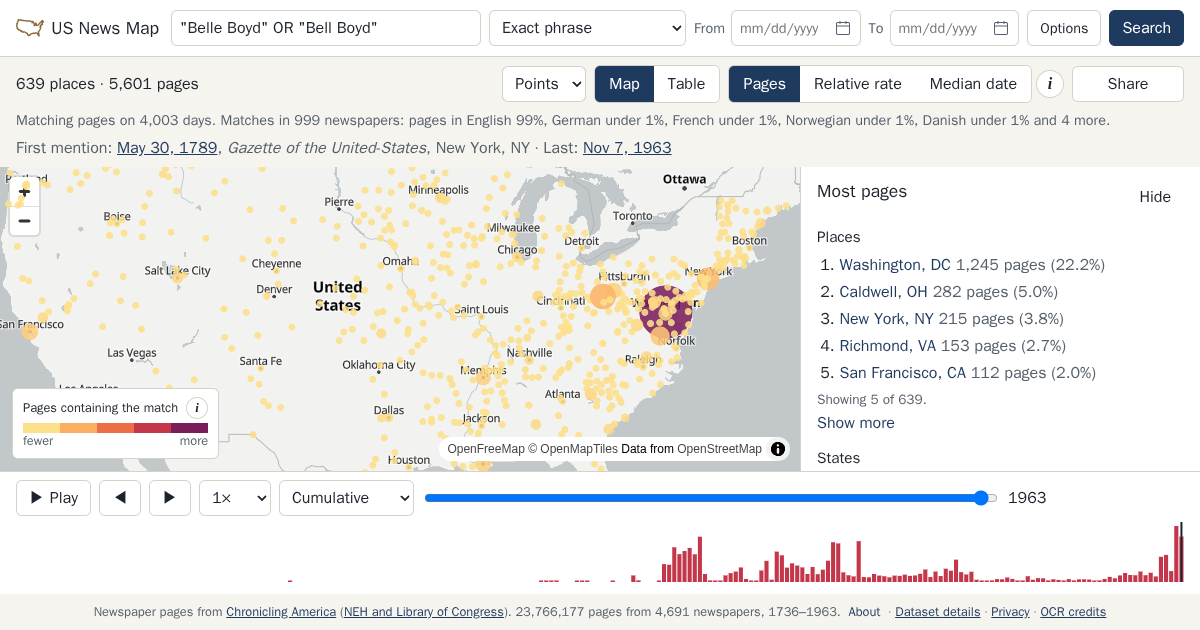
Task: Play the timeline animation
Action: coord(53,498)
